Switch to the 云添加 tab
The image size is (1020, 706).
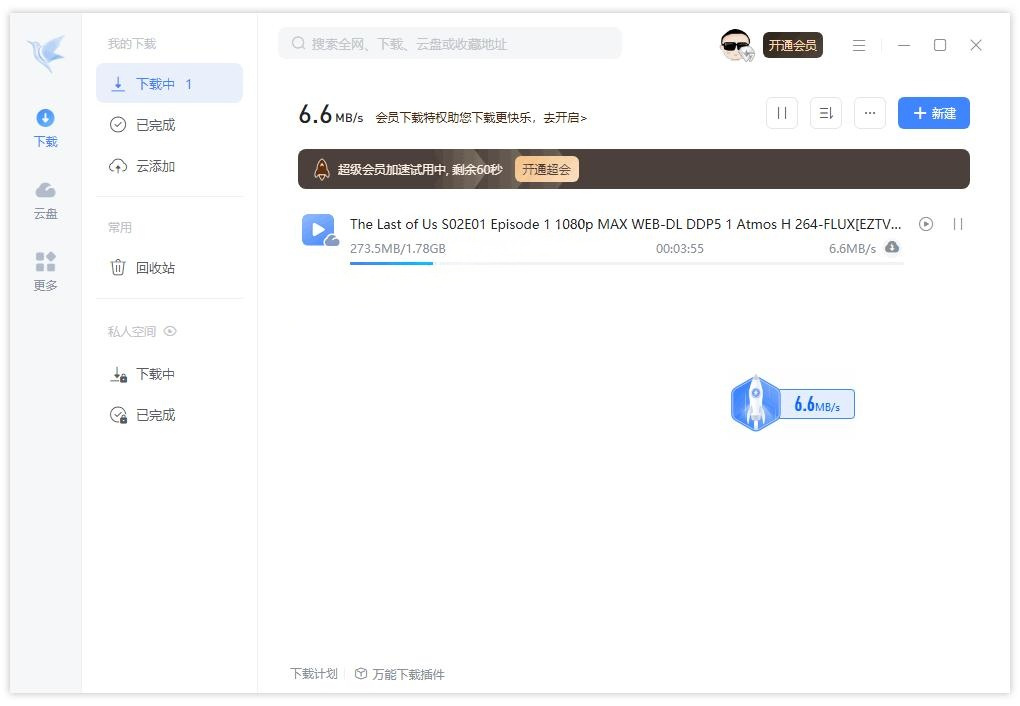(x=155, y=165)
